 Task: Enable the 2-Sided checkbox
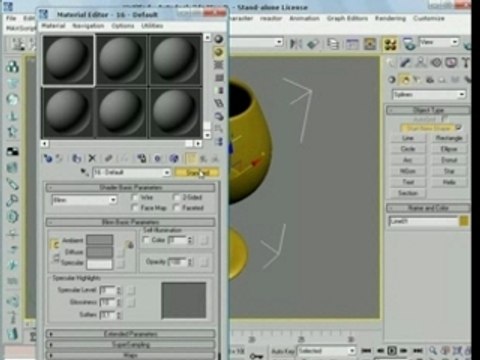[x=176, y=197]
